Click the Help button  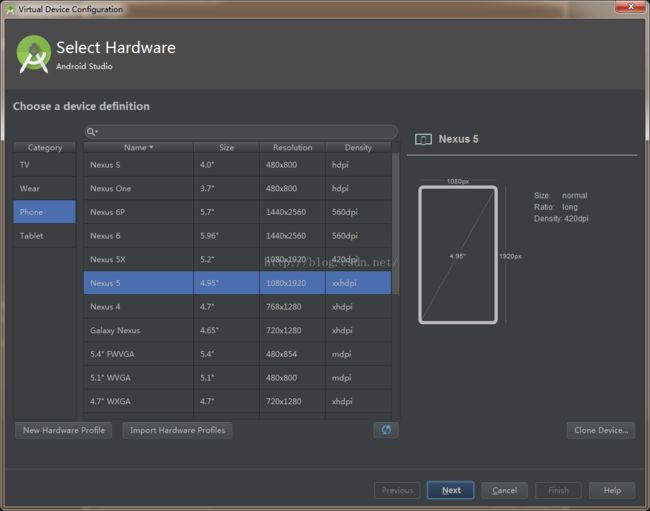click(612, 490)
